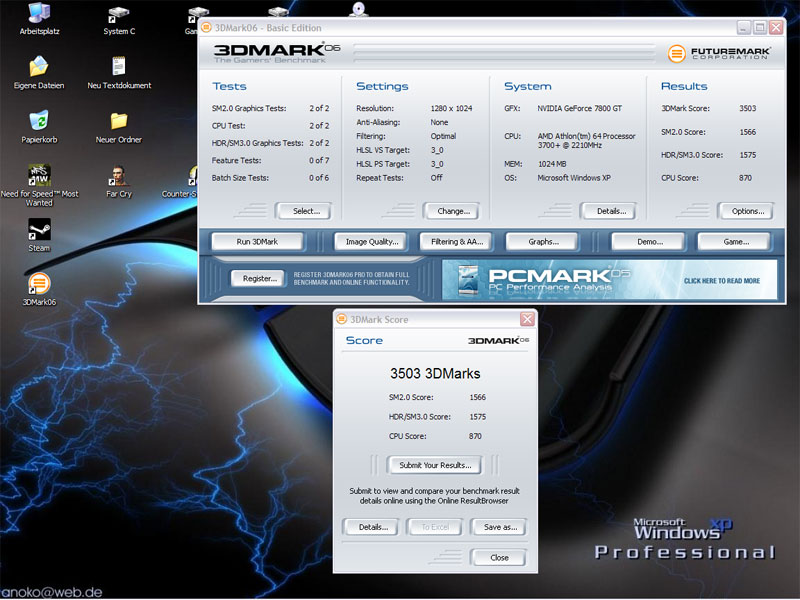This screenshot has height=600, width=800.
Task: Click the 'Microsoft Windows XP' OS value
Action: pos(573,178)
